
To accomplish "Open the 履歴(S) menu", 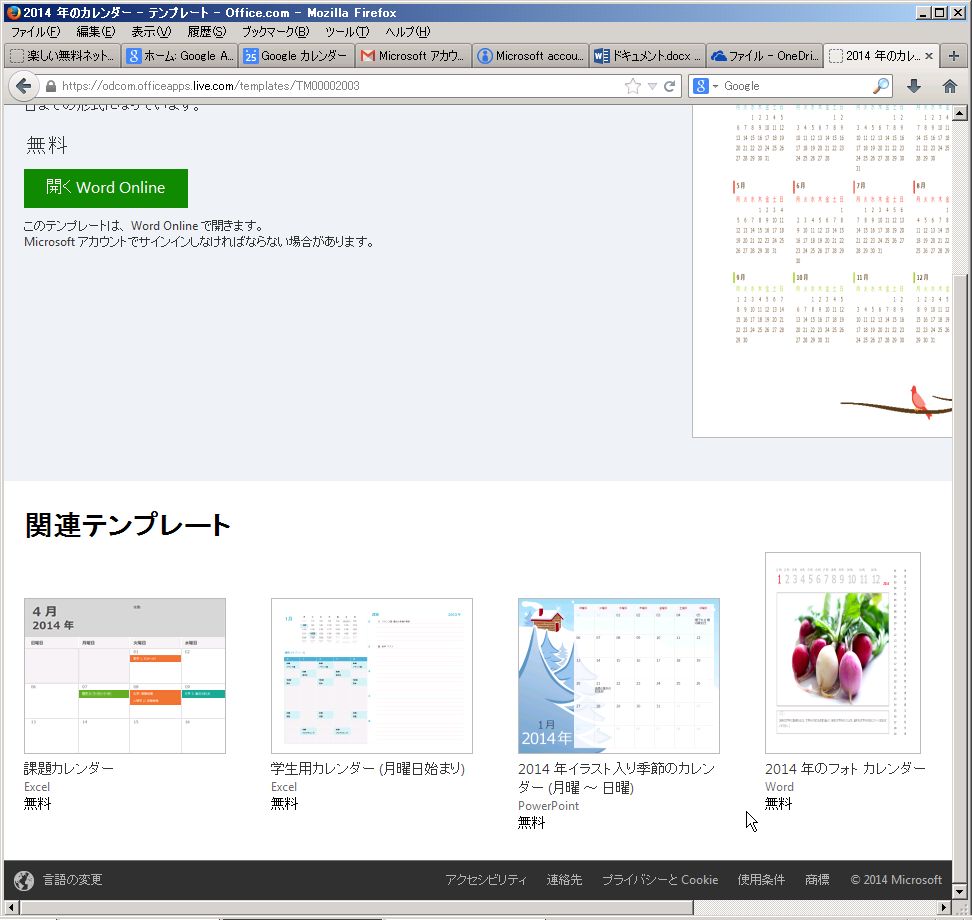I will pyautogui.click(x=206, y=32).
